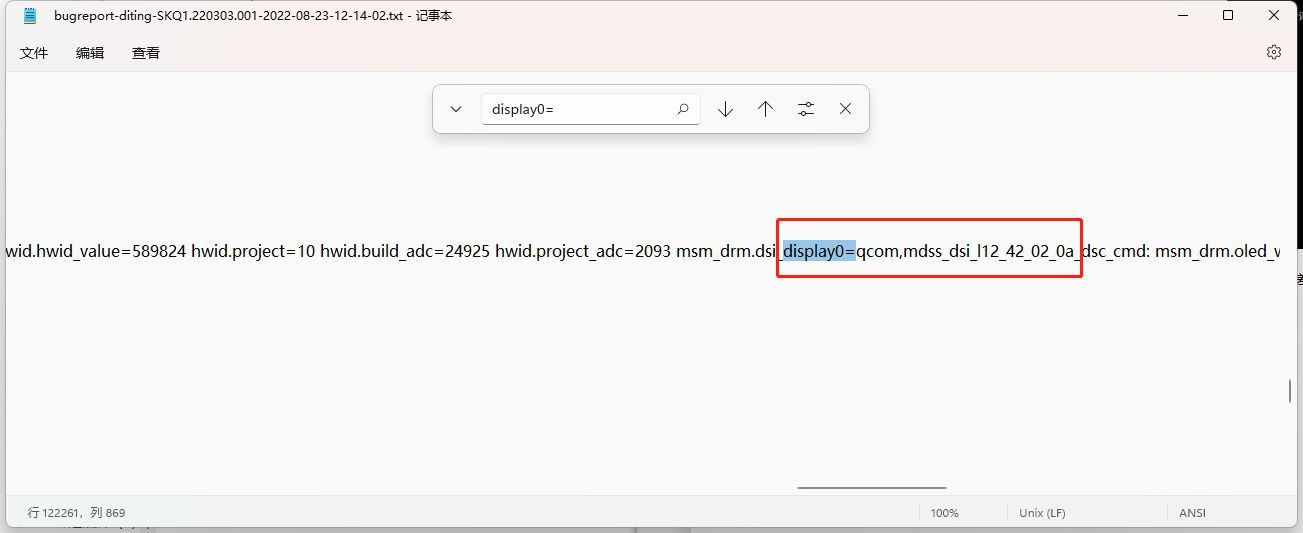Expand the replace options chevron

(456, 109)
